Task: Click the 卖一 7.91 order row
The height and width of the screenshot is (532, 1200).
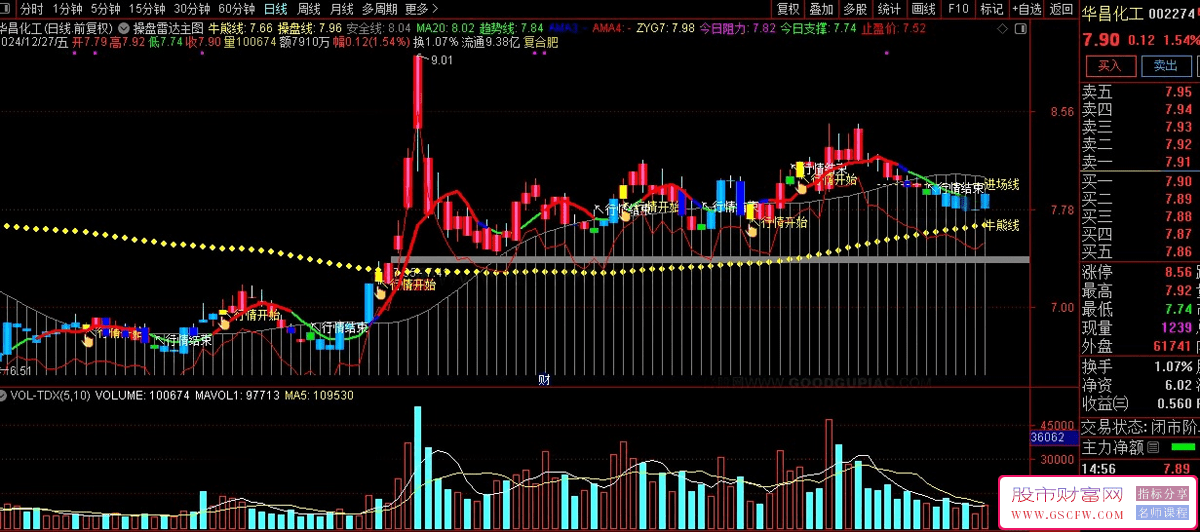Action: [1139, 162]
